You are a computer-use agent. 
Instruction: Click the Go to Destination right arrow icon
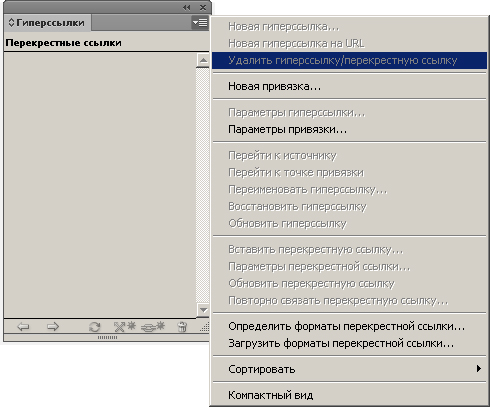click(53, 327)
